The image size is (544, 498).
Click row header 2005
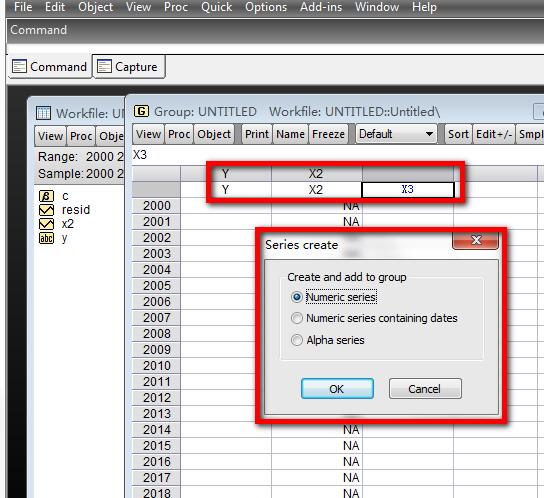pyautogui.click(x=156, y=286)
